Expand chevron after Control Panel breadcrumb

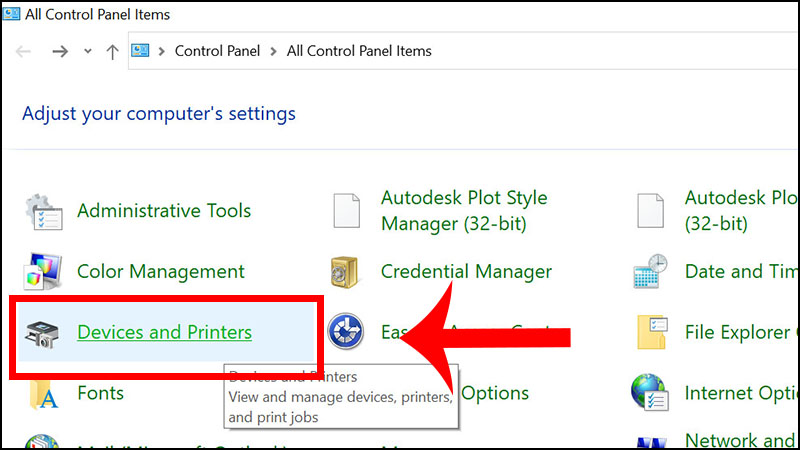(273, 51)
